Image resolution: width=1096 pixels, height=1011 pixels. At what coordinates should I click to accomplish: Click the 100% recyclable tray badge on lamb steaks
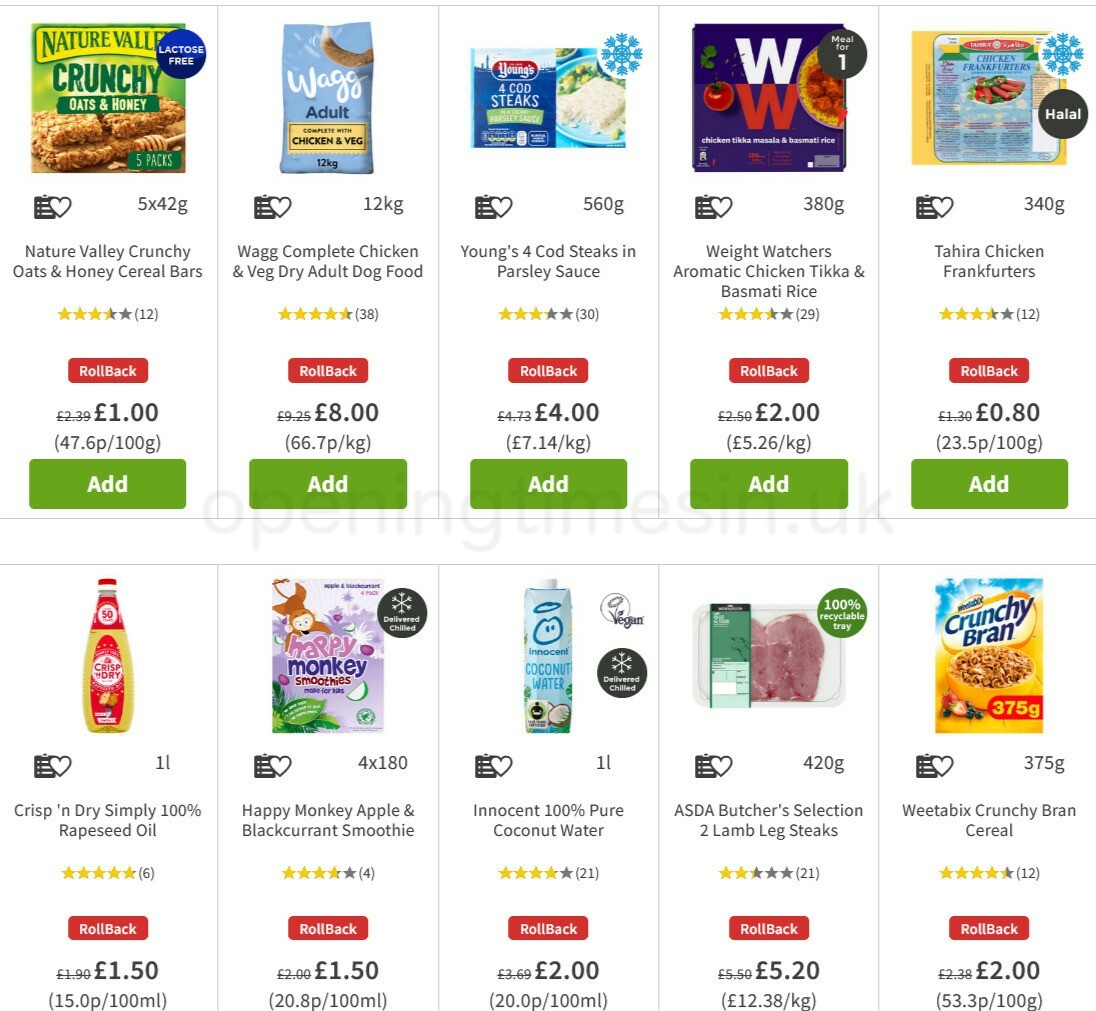[840, 614]
